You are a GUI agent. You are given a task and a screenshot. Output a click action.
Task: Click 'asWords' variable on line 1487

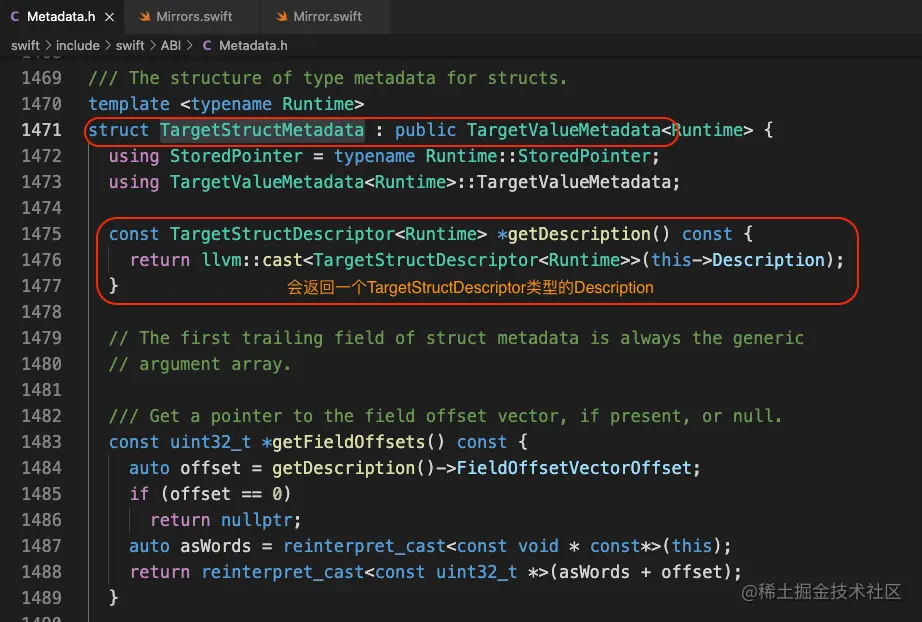coord(216,546)
